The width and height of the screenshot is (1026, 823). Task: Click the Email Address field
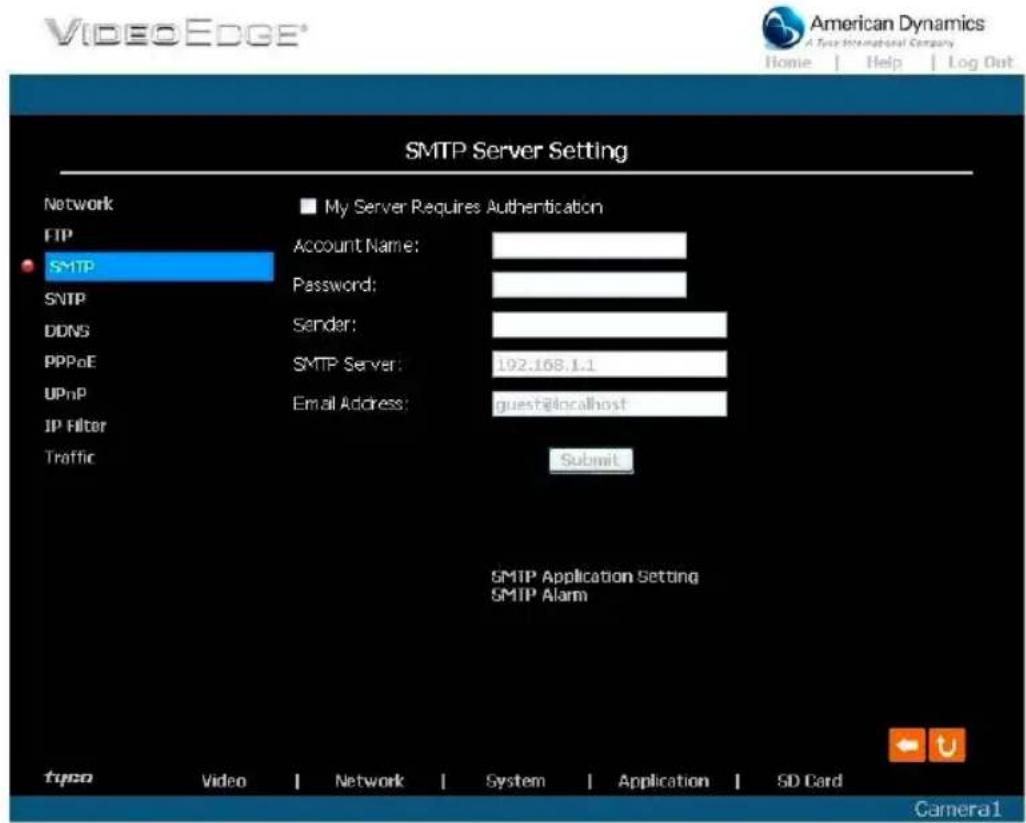pyautogui.click(x=609, y=404)
